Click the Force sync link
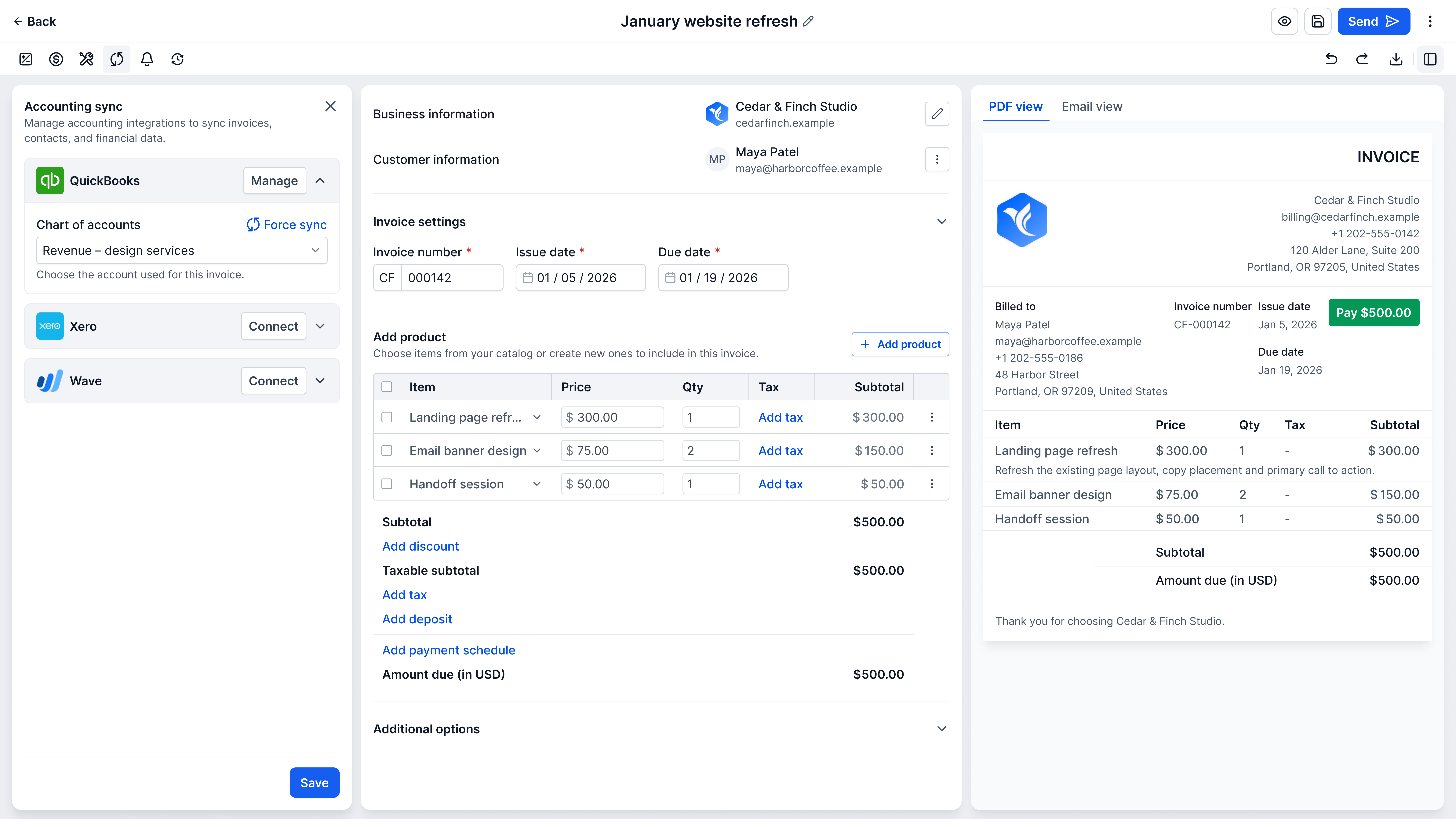The width and height of the screenshot is (1456, 819). 287,225
